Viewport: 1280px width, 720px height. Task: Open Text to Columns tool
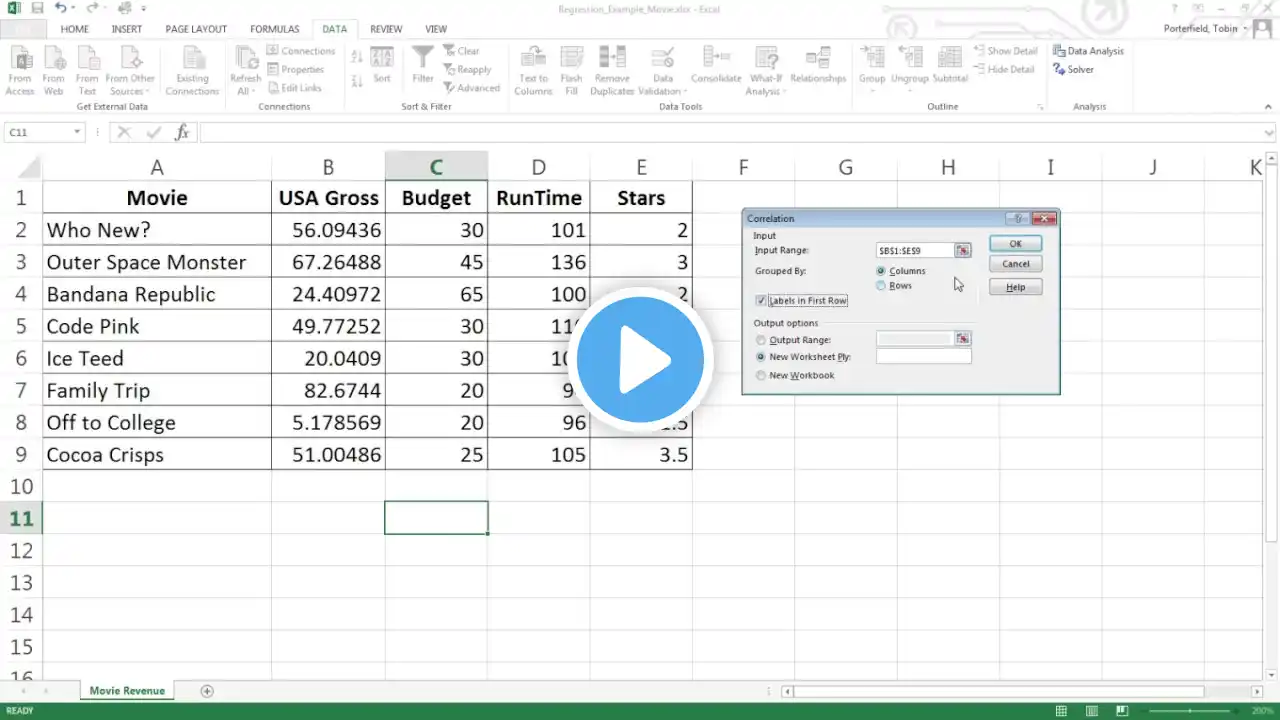533,58
